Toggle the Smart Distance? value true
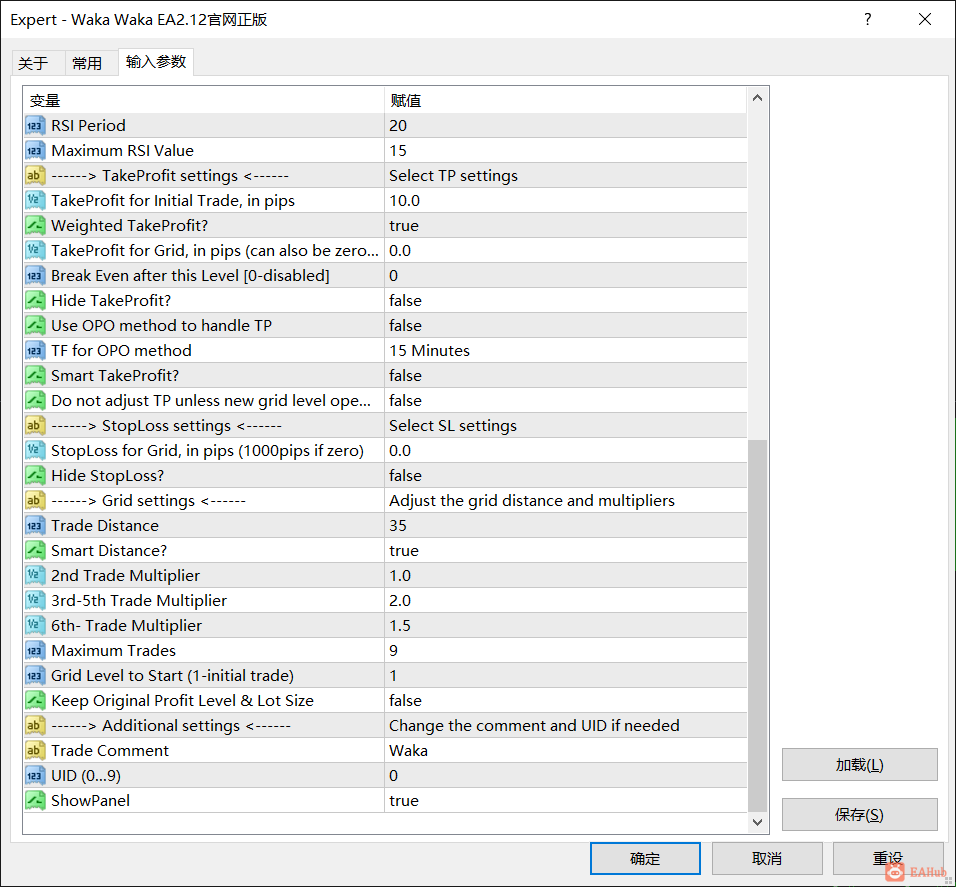Image resolution: width=956 pixels, height=887 pixels. [x=566, y=550]
